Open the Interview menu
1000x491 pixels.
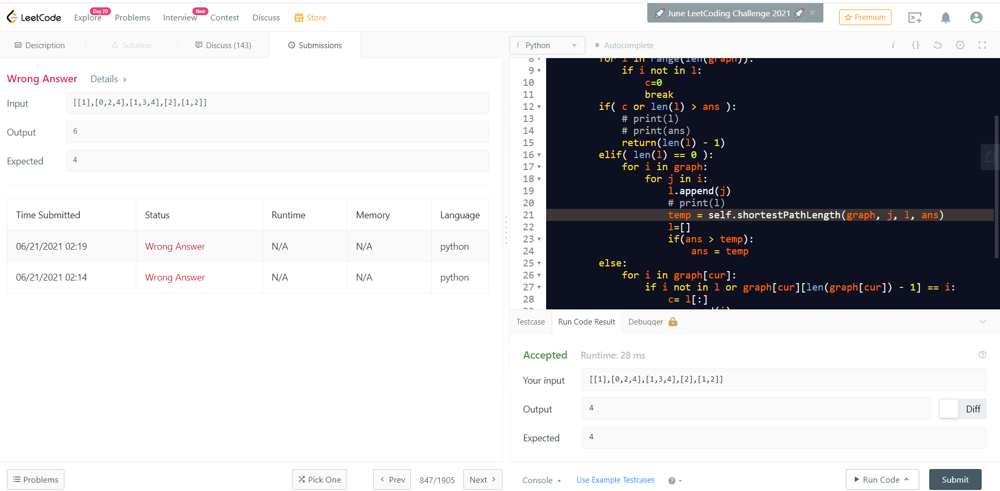(180, 18)
